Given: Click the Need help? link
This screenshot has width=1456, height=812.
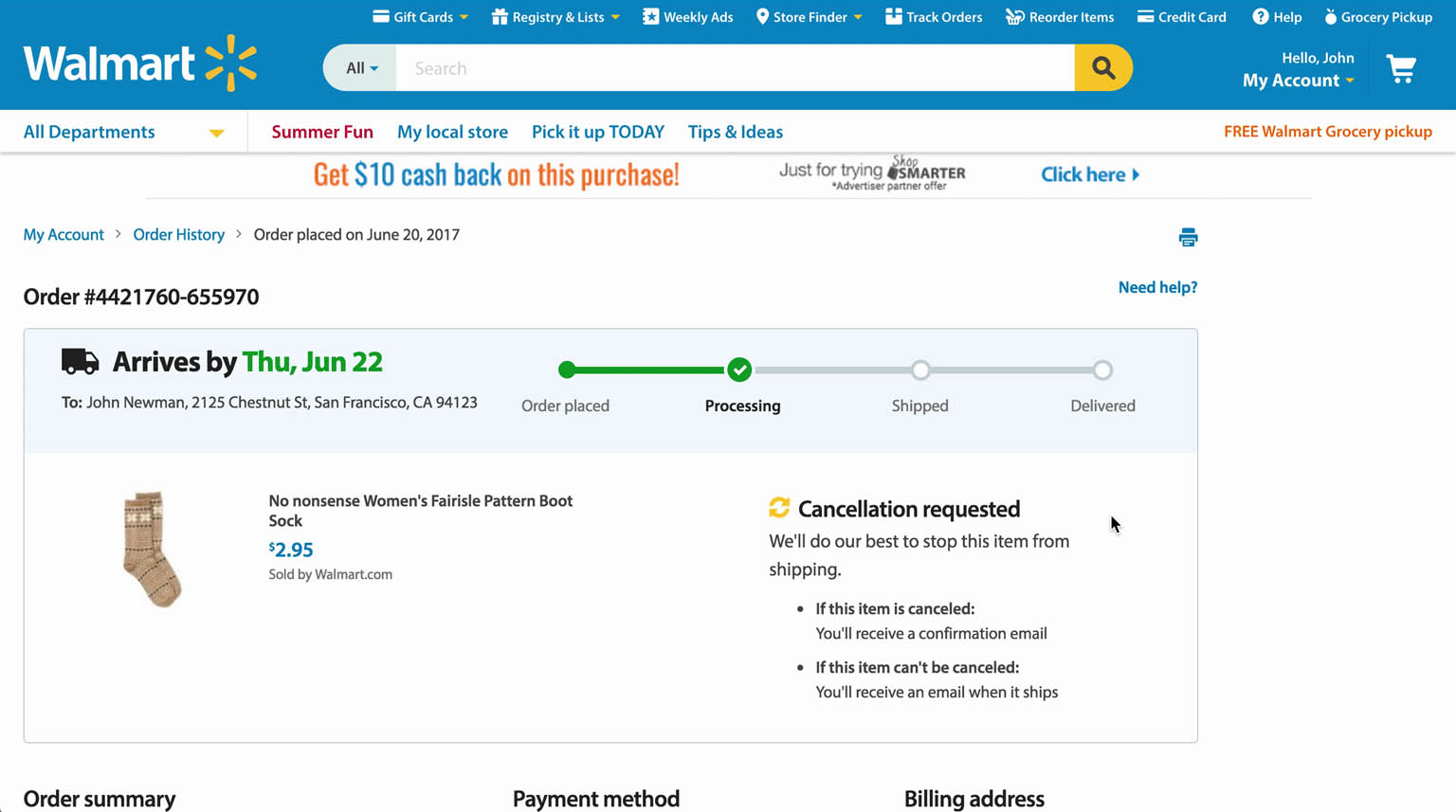Looking at the screenshot, I should 1156,287.
